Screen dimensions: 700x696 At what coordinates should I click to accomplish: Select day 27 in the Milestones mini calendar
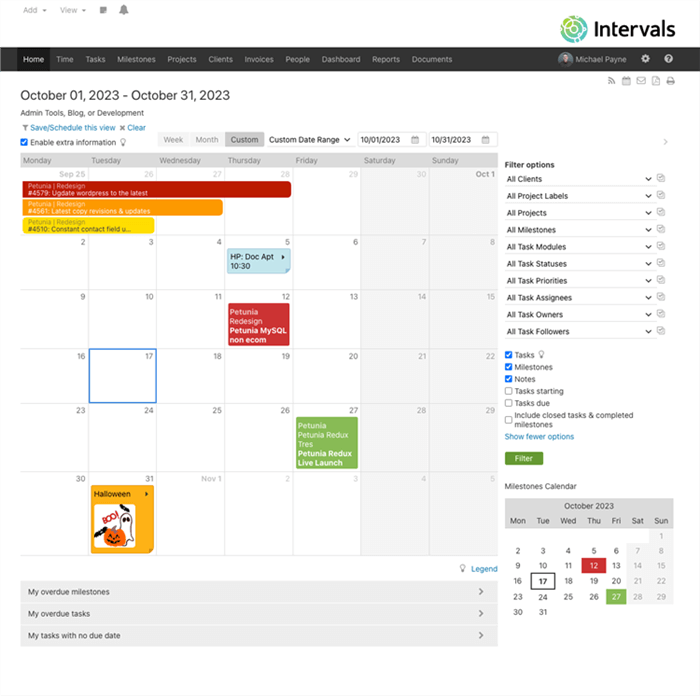point(616,596)
